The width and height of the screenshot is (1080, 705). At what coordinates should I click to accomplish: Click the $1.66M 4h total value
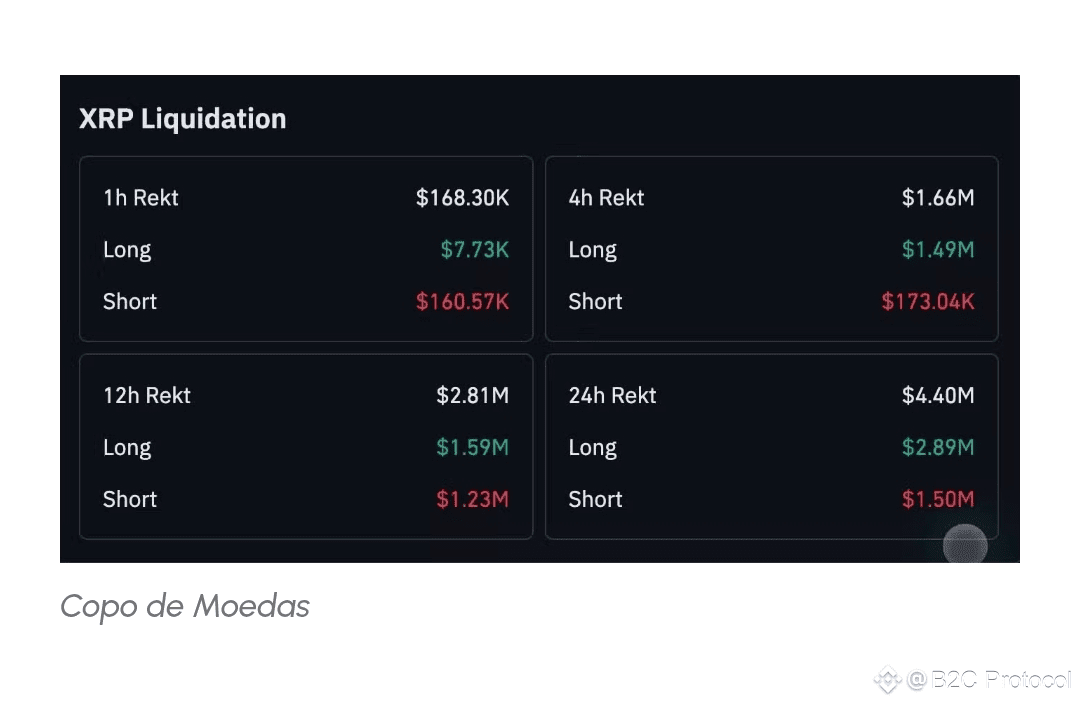[937, 198]
